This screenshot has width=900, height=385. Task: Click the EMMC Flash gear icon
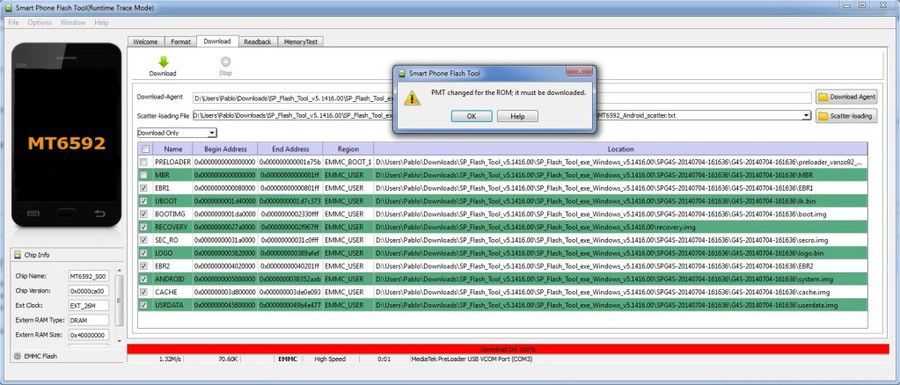(x=17, y=356)
